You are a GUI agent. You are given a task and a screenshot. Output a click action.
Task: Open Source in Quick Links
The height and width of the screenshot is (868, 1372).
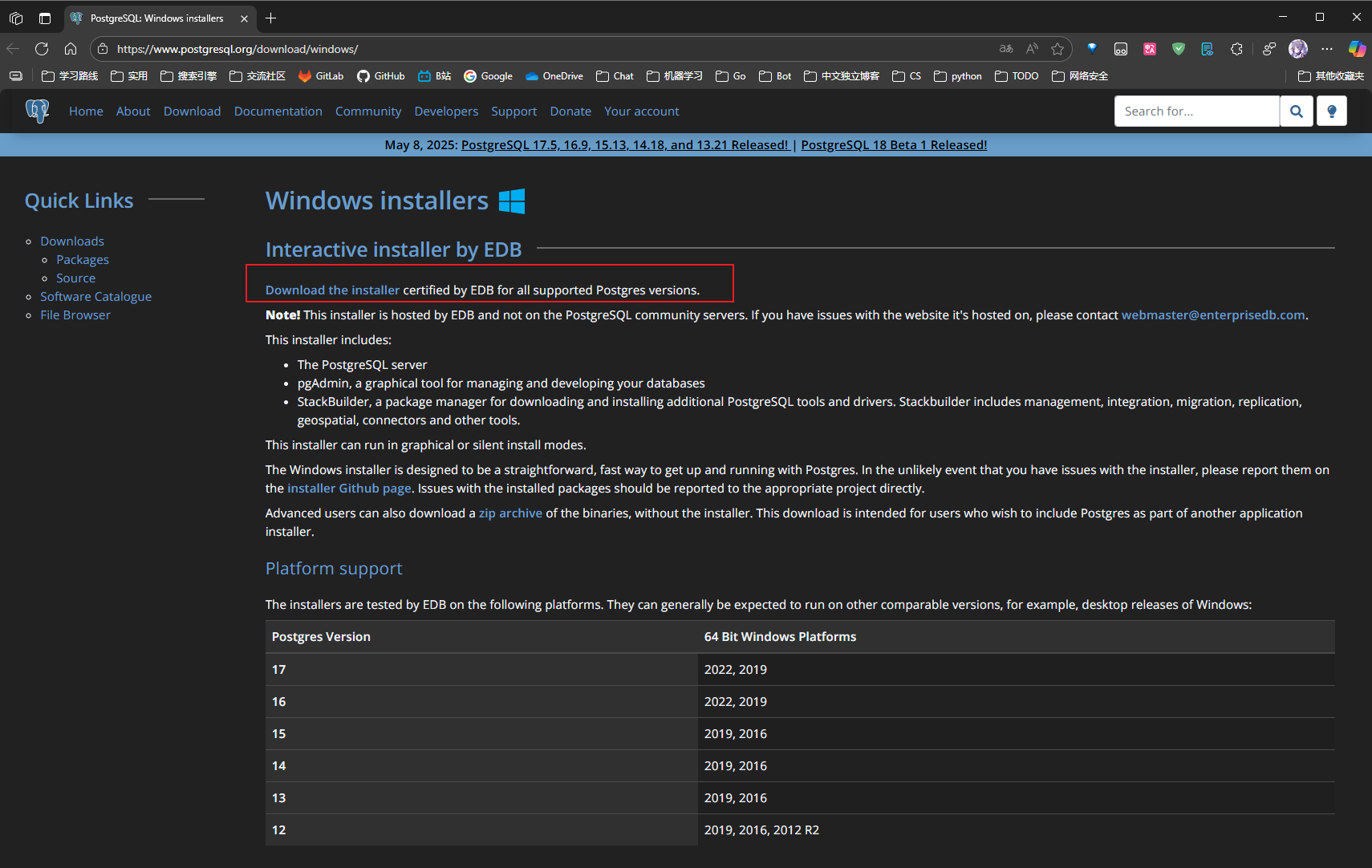tap(75, 278)
